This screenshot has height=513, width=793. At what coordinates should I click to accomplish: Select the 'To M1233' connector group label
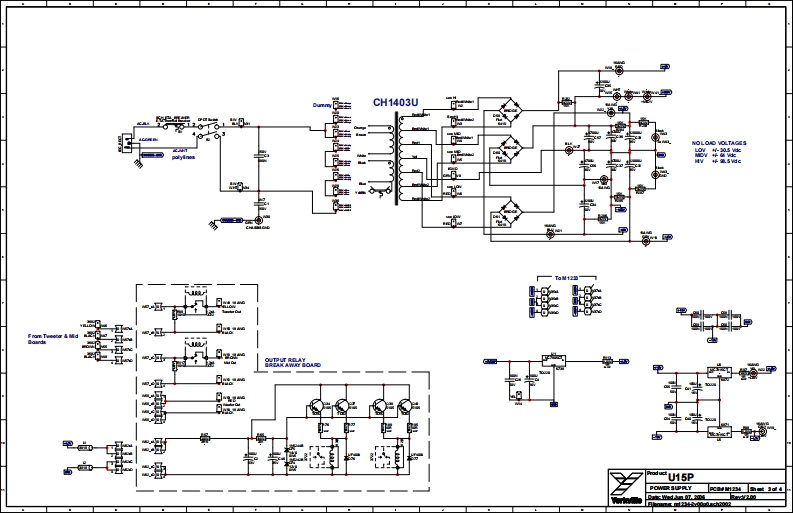tap(567, 277)
